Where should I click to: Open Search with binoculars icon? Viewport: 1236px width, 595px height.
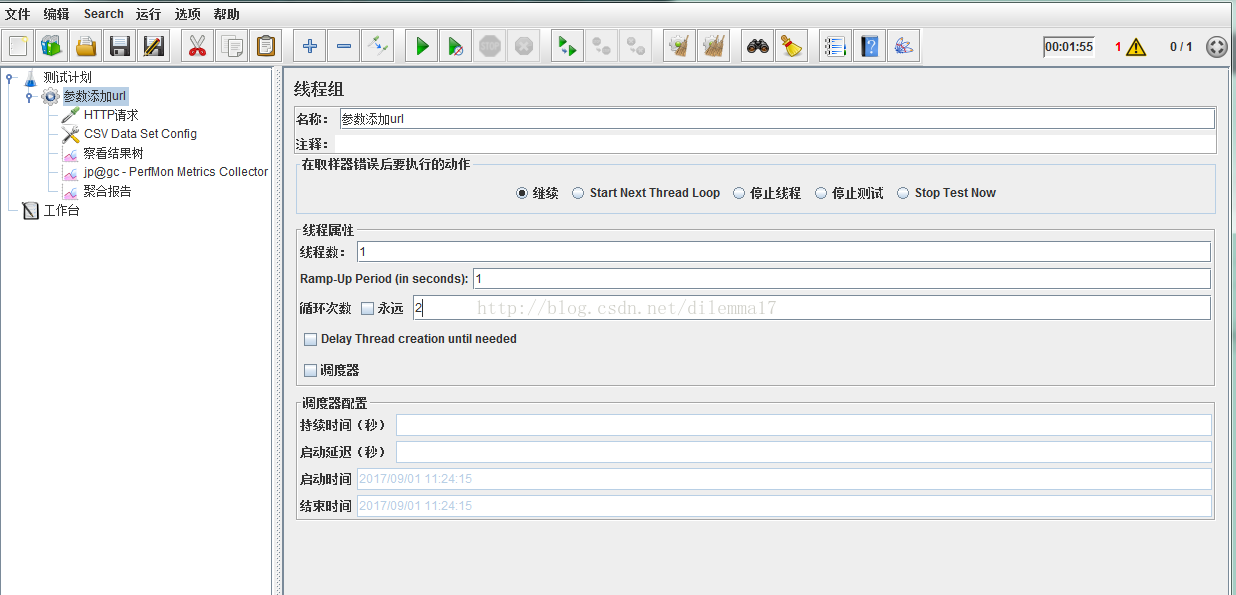pyautogui.click(x=757, y=46)
